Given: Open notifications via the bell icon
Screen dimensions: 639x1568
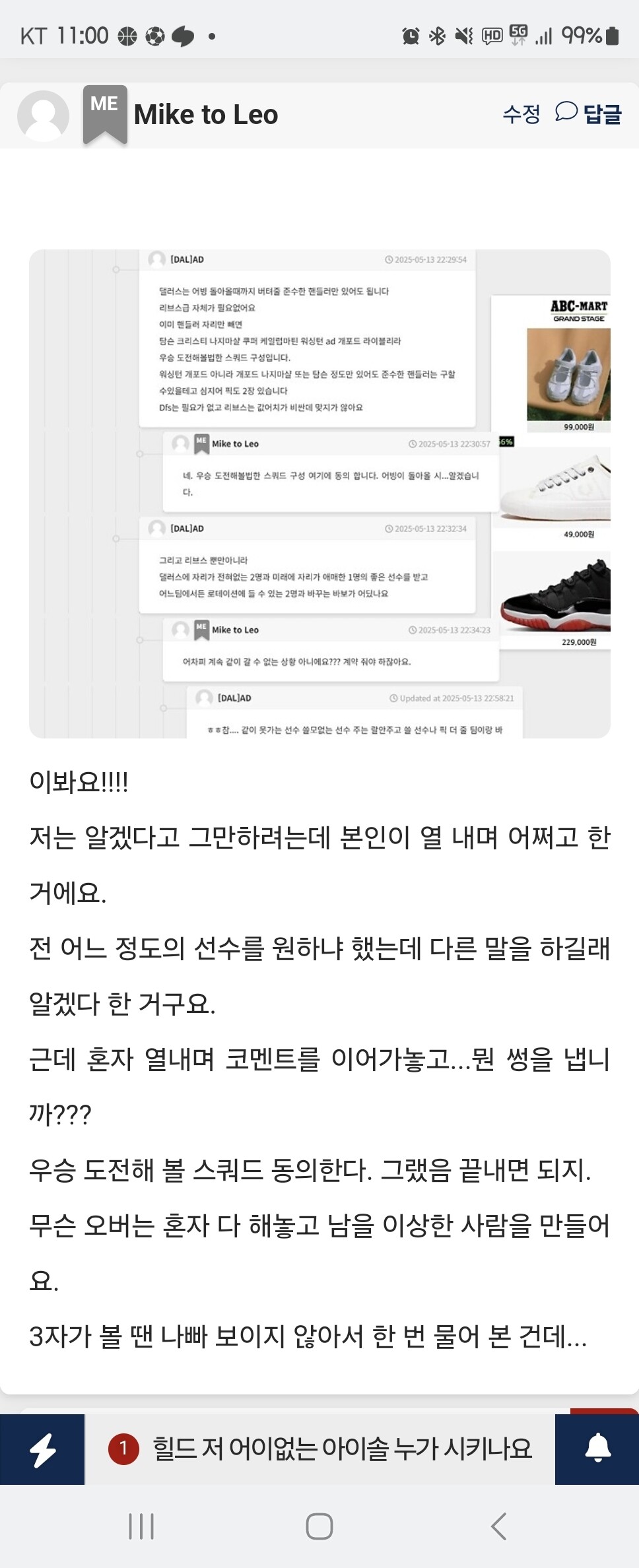Looking at the screenshot, I should (598, 1449).
